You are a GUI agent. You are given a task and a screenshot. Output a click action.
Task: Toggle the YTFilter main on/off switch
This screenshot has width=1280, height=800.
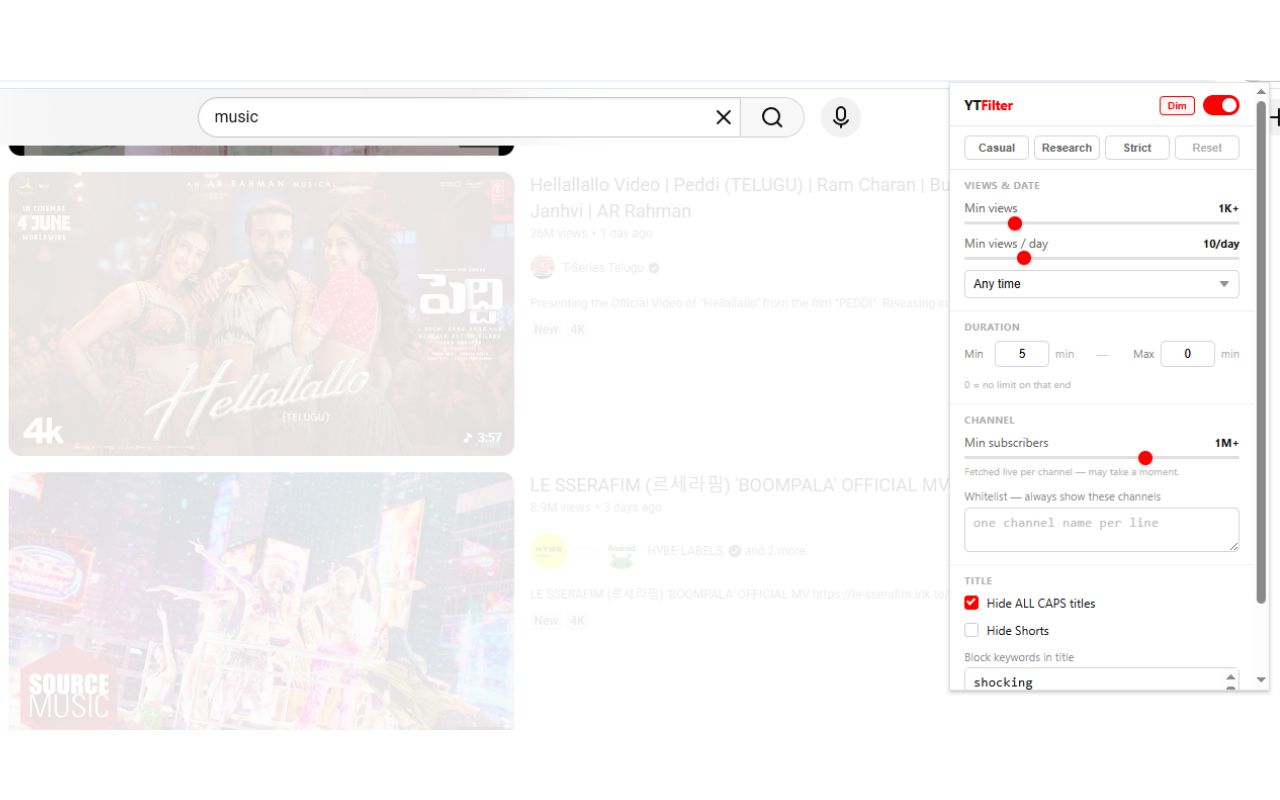tap(1221, 105)
